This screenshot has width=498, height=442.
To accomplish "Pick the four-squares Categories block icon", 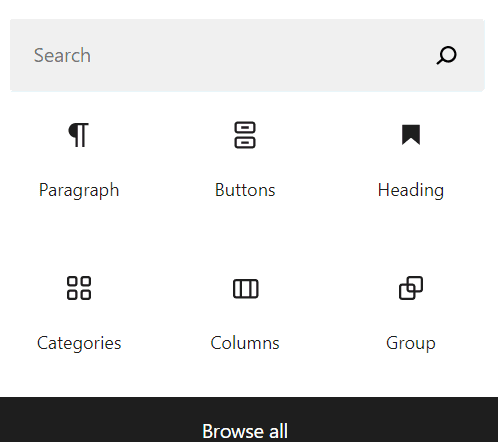I will [x=79, y=288].
